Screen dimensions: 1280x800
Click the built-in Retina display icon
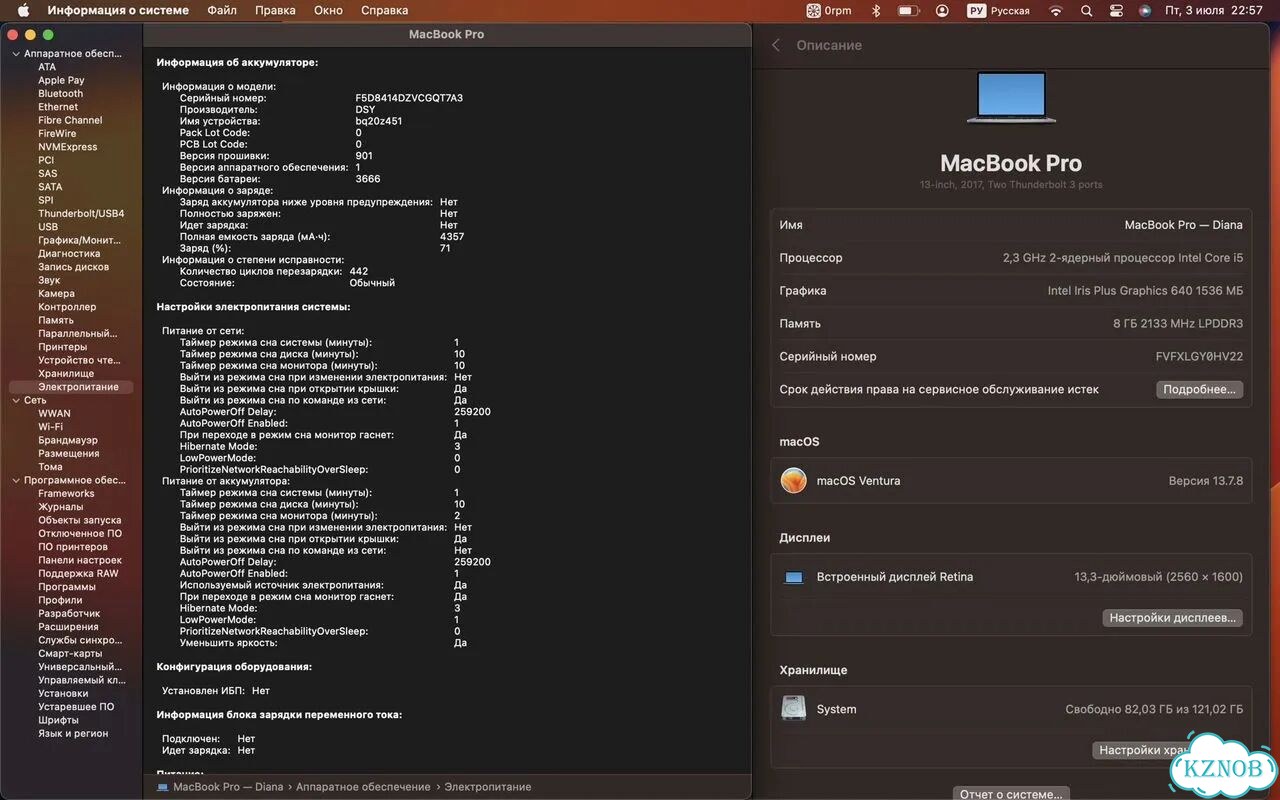coord(794,577)
